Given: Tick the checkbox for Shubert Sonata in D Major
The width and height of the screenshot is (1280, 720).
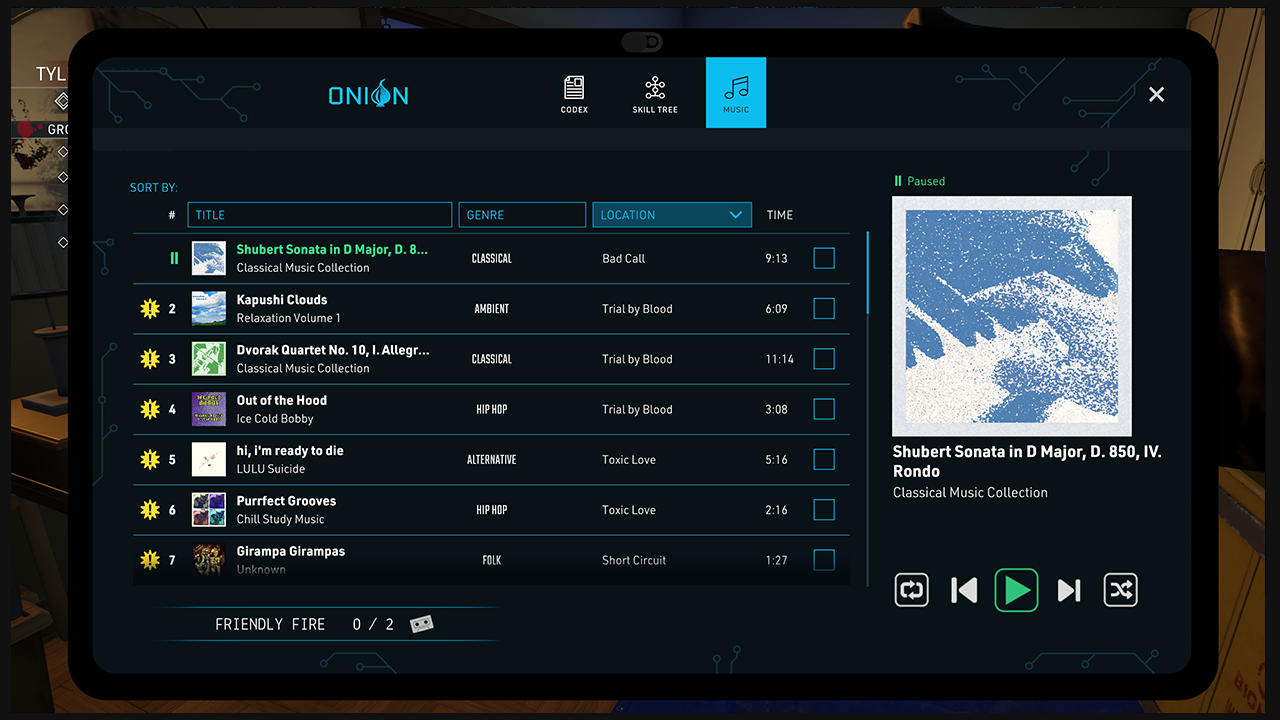Looking at the screenshot, I should tap(824, 259).
